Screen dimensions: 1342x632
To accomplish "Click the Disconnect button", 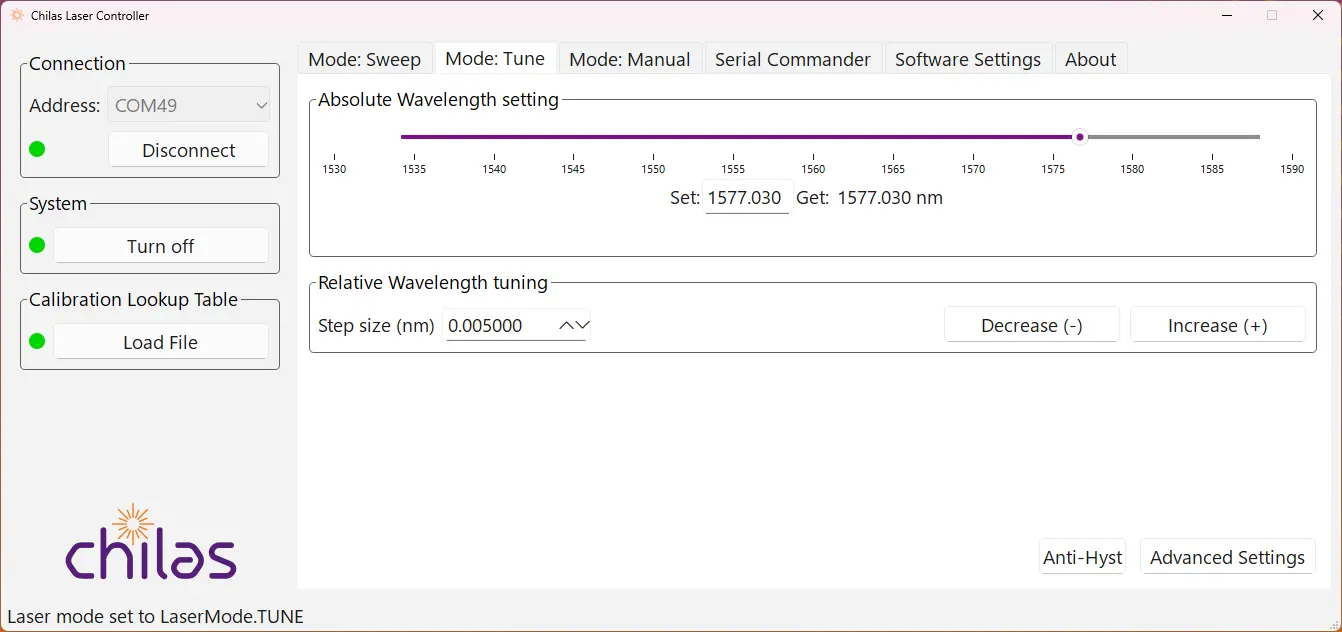I will tap(189, 150).
